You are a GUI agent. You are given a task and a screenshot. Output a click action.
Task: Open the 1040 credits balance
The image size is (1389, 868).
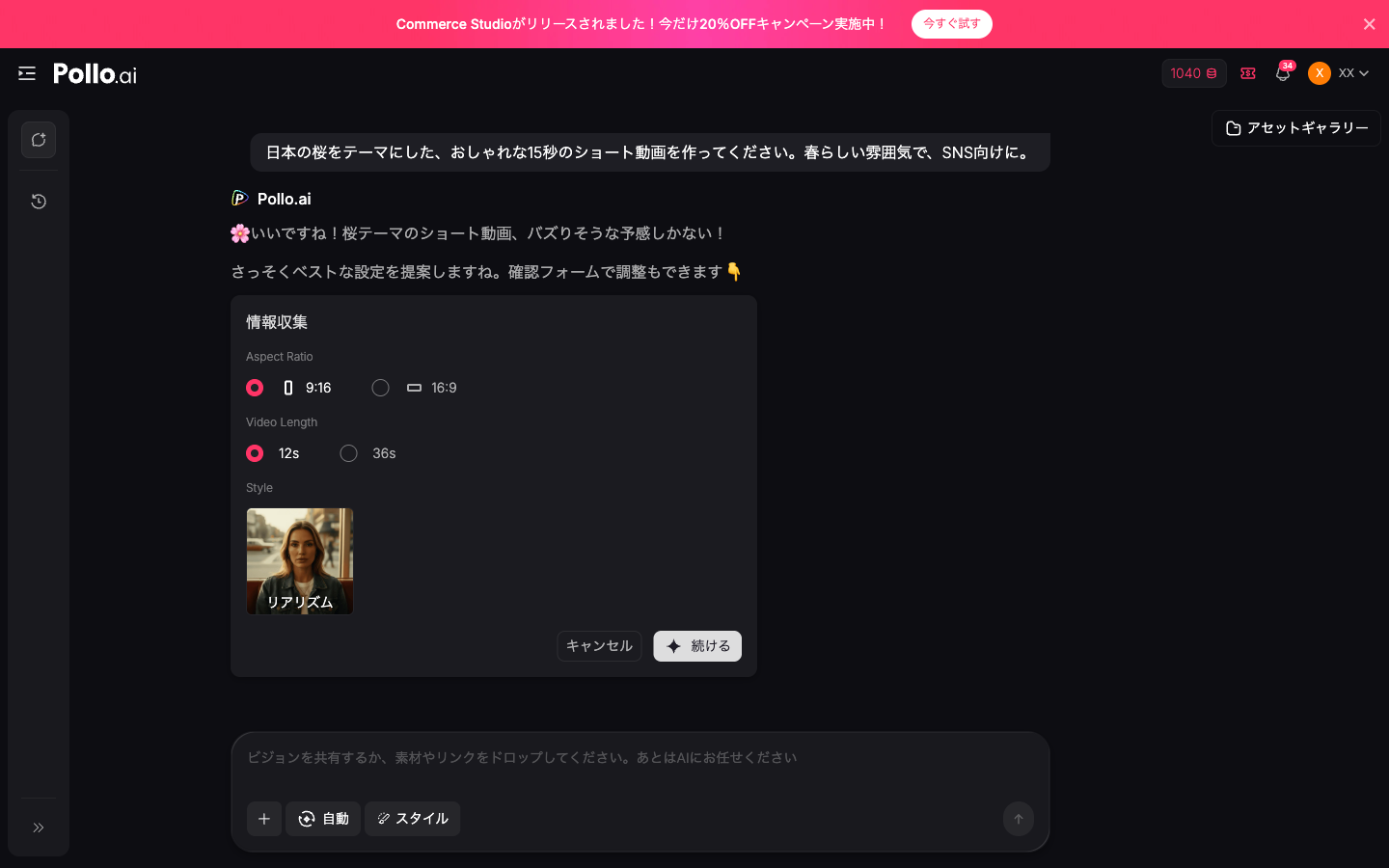tap(1194, 73)
